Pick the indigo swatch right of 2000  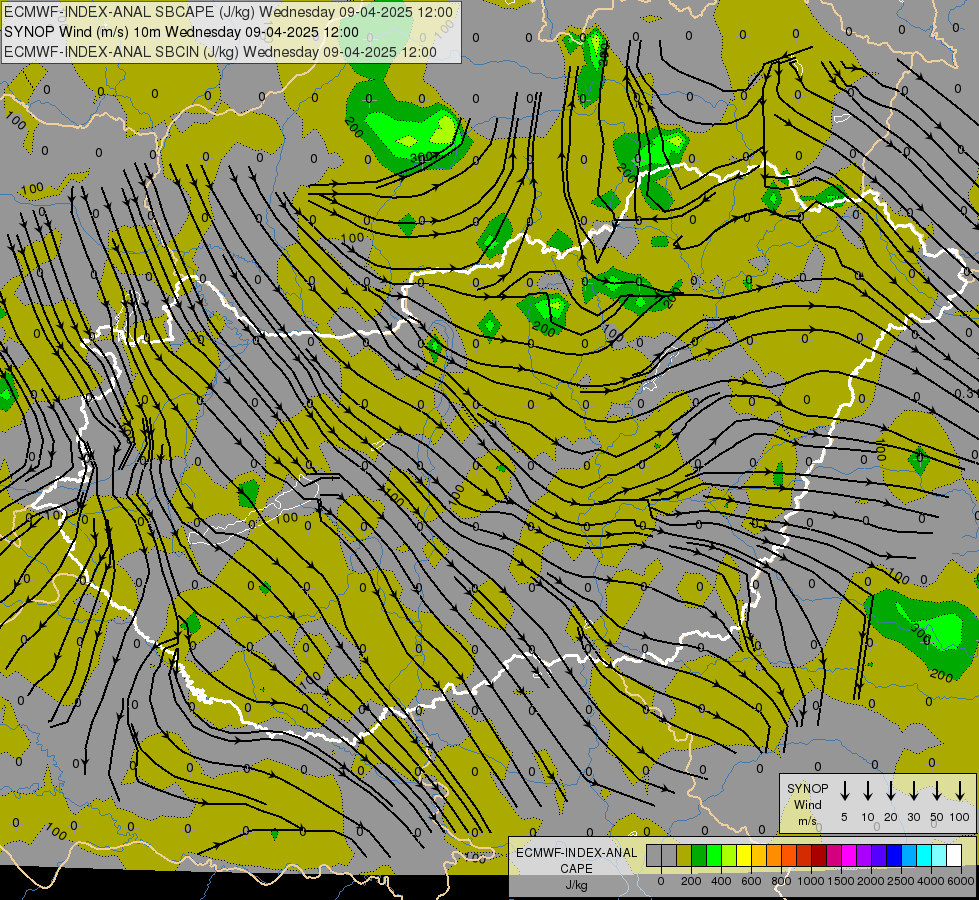point(879,855)
